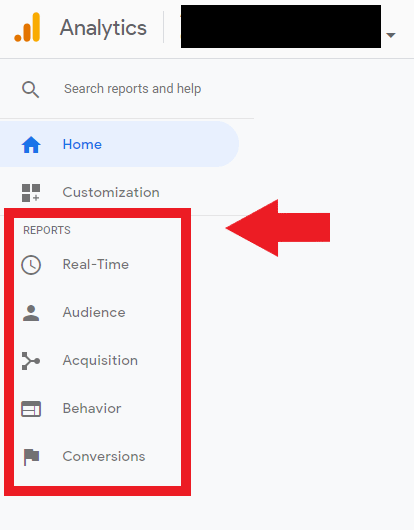
Task: Click the Acquisition branching arrows icon
Action: click(x=31, y=361)
